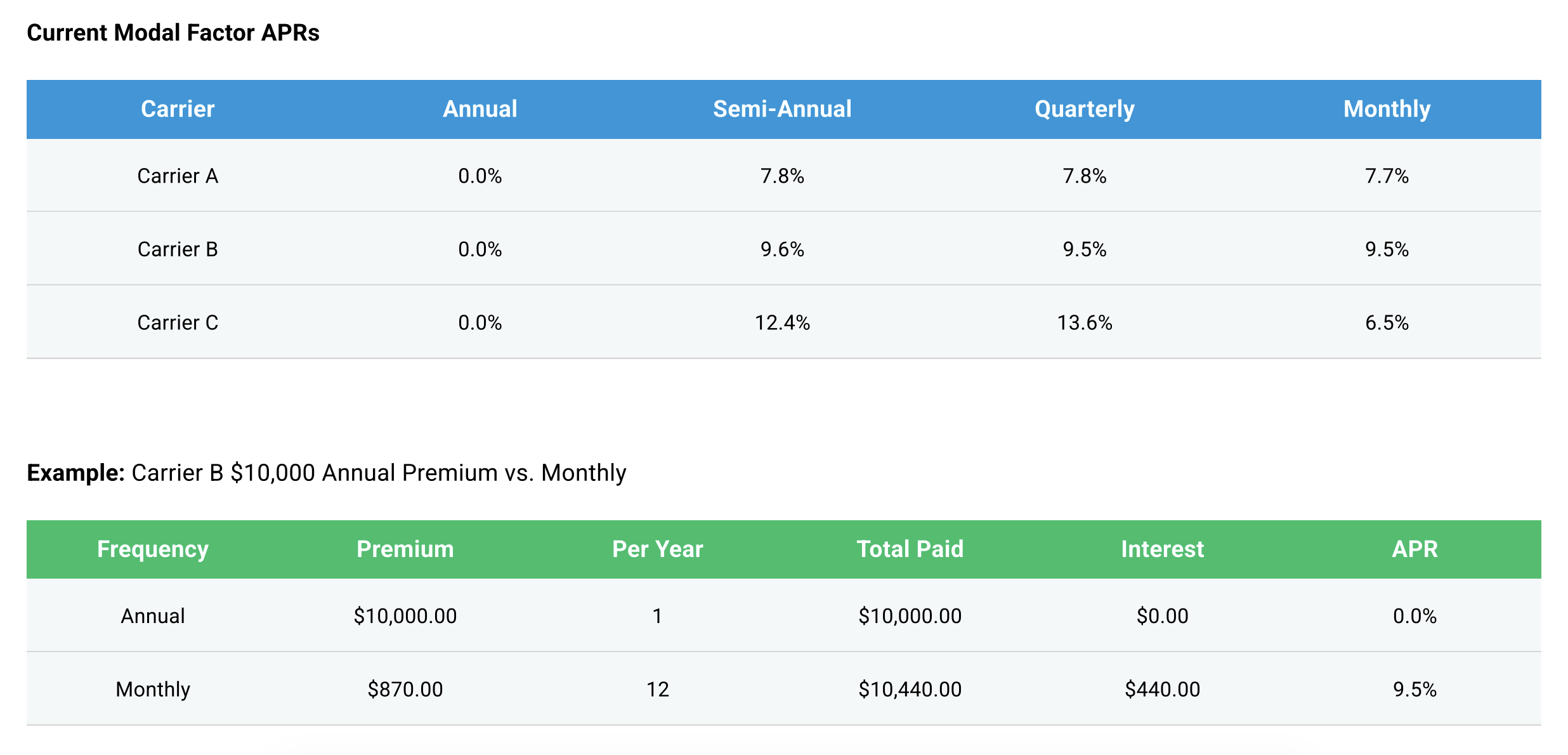This screenshot has height=755, width=1568.
Task: Select the Total Paid column header
Action: (x=910, y=549)
